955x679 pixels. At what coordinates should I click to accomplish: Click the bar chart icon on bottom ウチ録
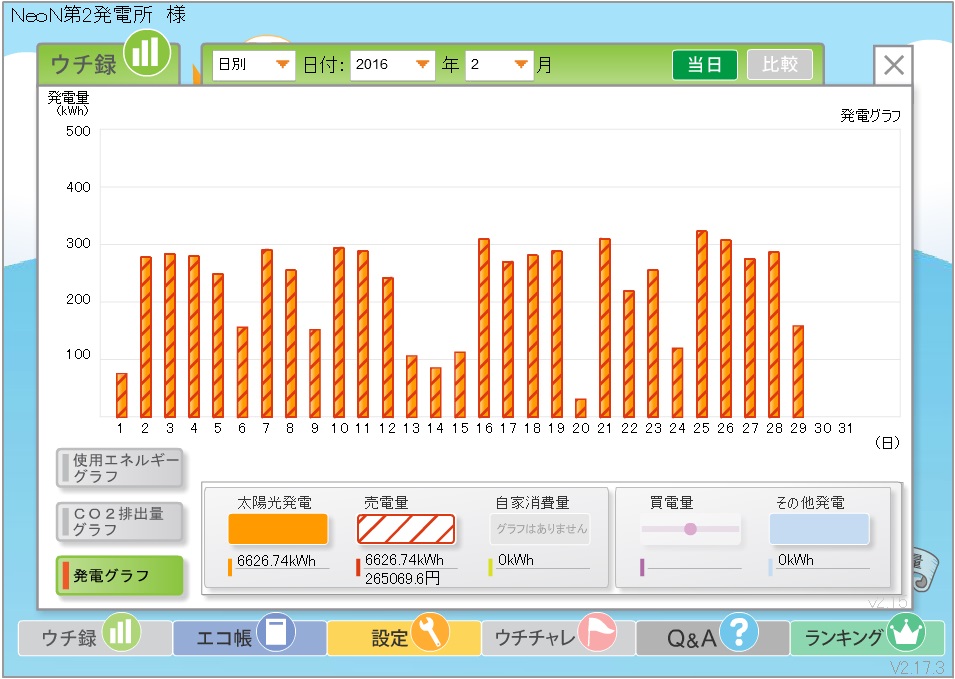[121, 632]
